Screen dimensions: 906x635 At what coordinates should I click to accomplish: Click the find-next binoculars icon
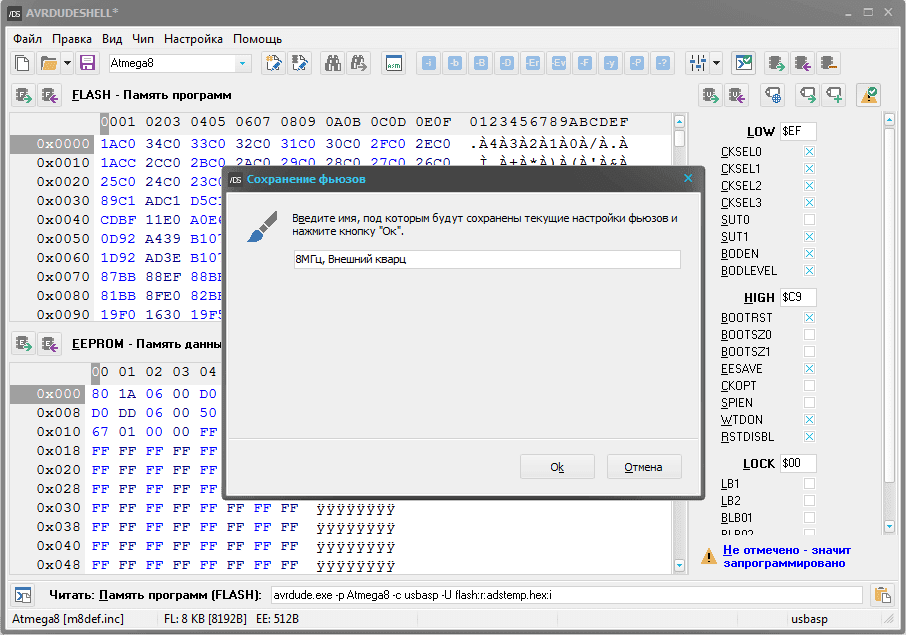(358, 63)
